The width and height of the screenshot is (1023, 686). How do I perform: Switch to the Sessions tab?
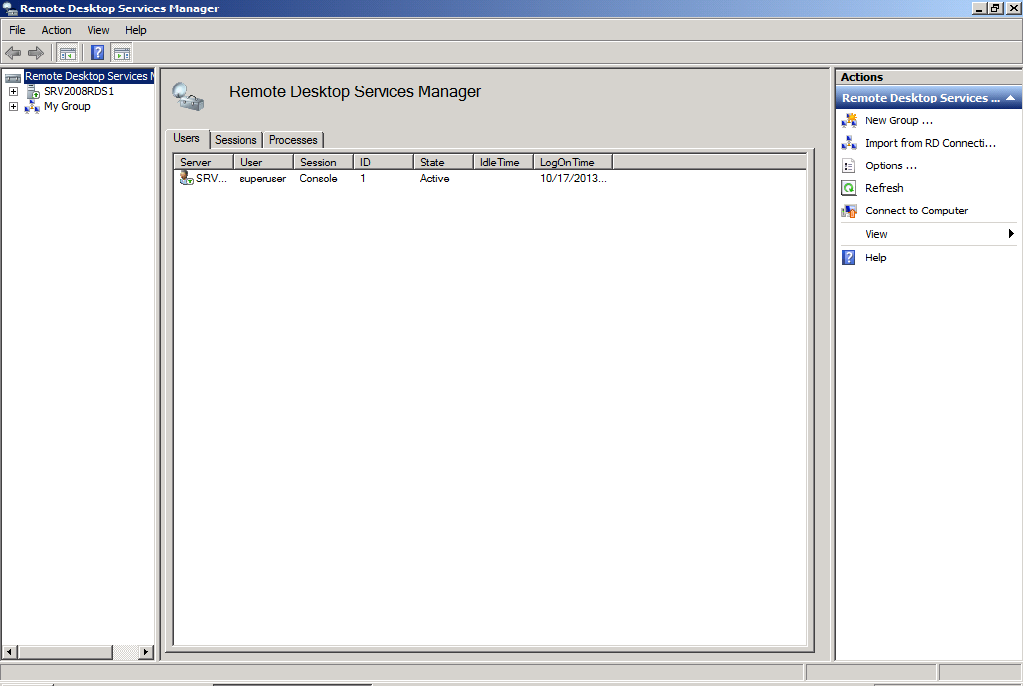click(236, 140)
